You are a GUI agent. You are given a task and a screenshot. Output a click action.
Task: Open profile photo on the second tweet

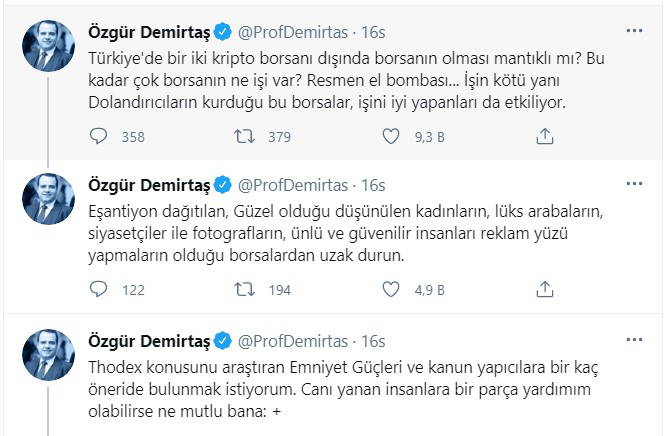pos(49,198)
